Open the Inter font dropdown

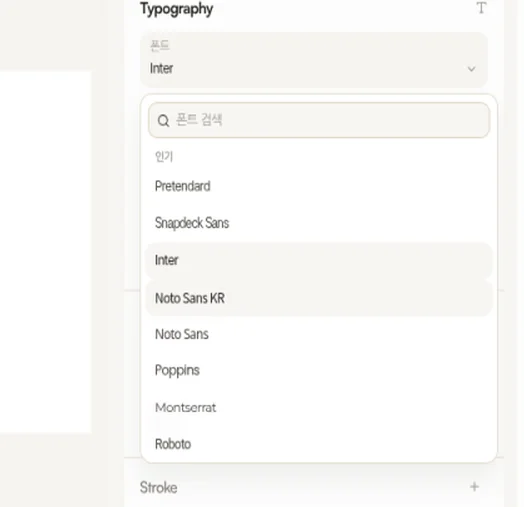click(x=314, y=60)
